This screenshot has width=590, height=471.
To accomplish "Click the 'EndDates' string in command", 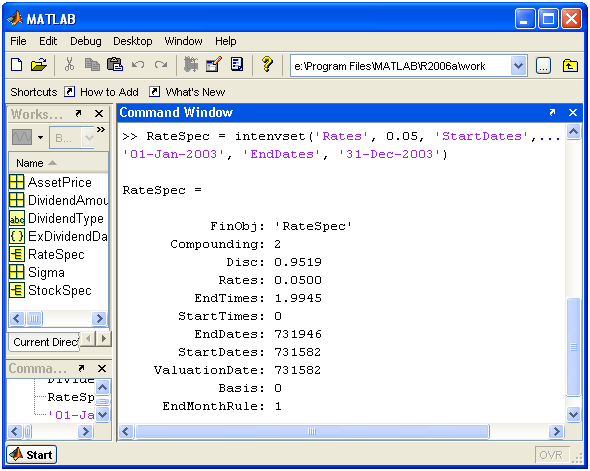I will 281,154.
